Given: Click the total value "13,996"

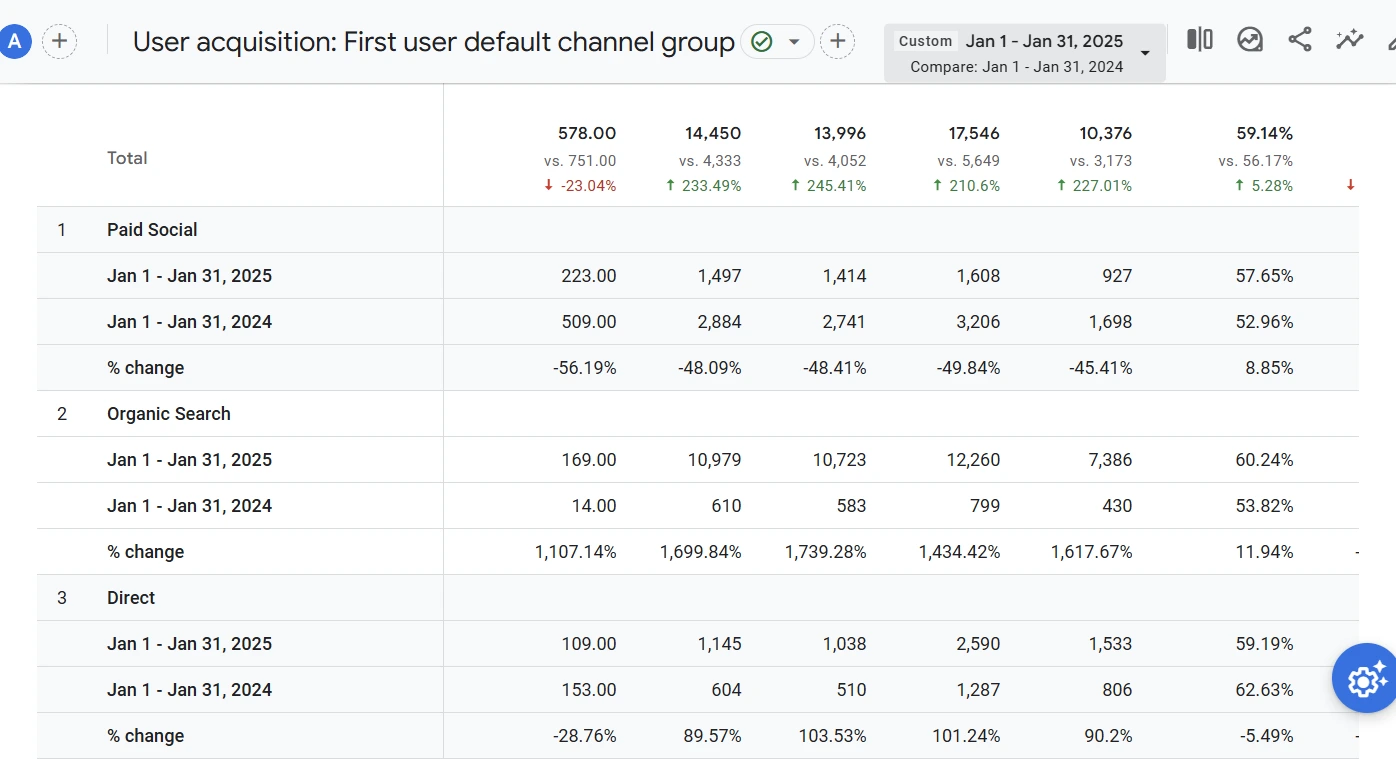Looking at the screenshot, I should point(838,133).
